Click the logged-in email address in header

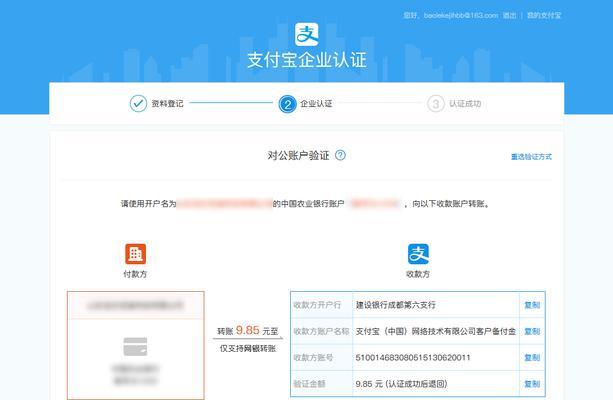click(461, 15)
